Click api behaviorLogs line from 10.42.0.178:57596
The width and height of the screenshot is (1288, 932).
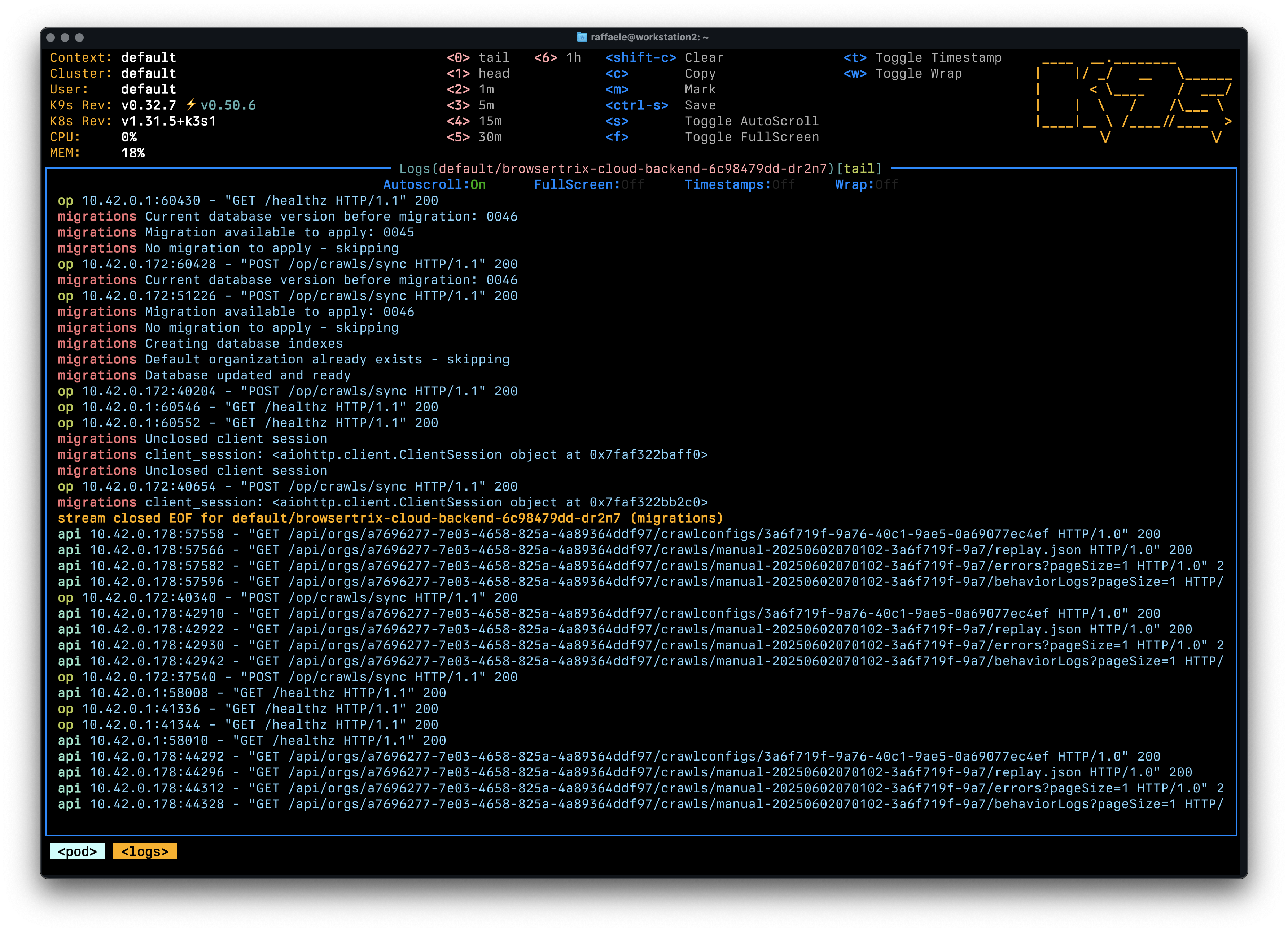(641, 582)
